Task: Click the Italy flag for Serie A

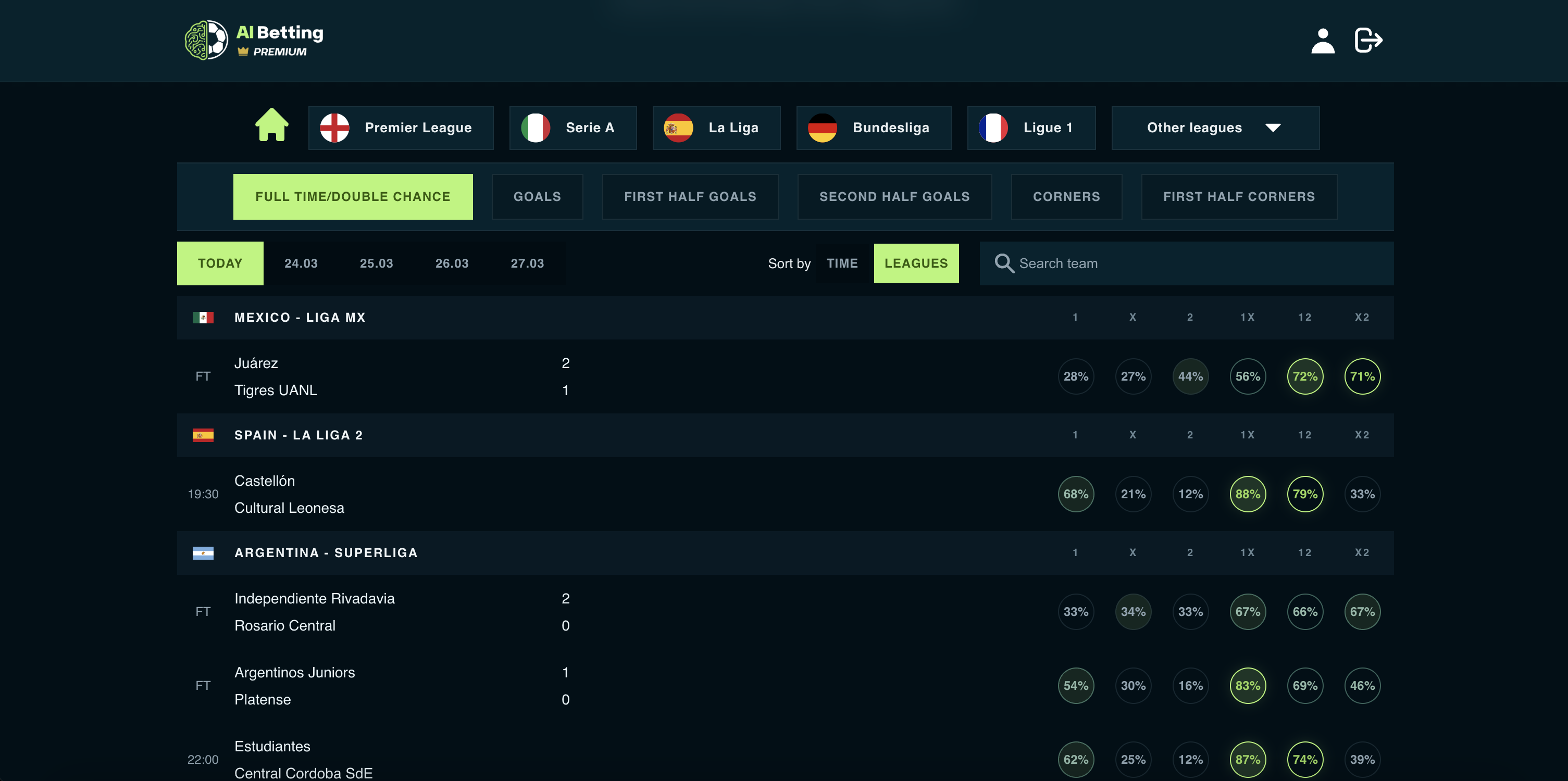Action: pyautogui.click(x=536, y=128)
